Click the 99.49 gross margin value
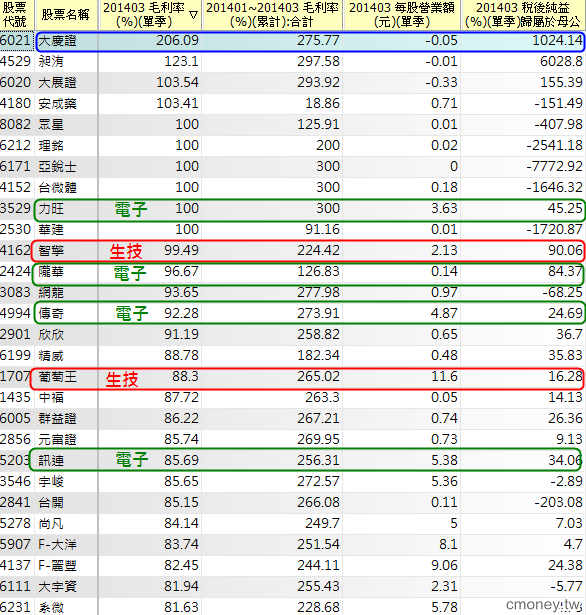The image size is (586, 615). [x=181, y=250]
